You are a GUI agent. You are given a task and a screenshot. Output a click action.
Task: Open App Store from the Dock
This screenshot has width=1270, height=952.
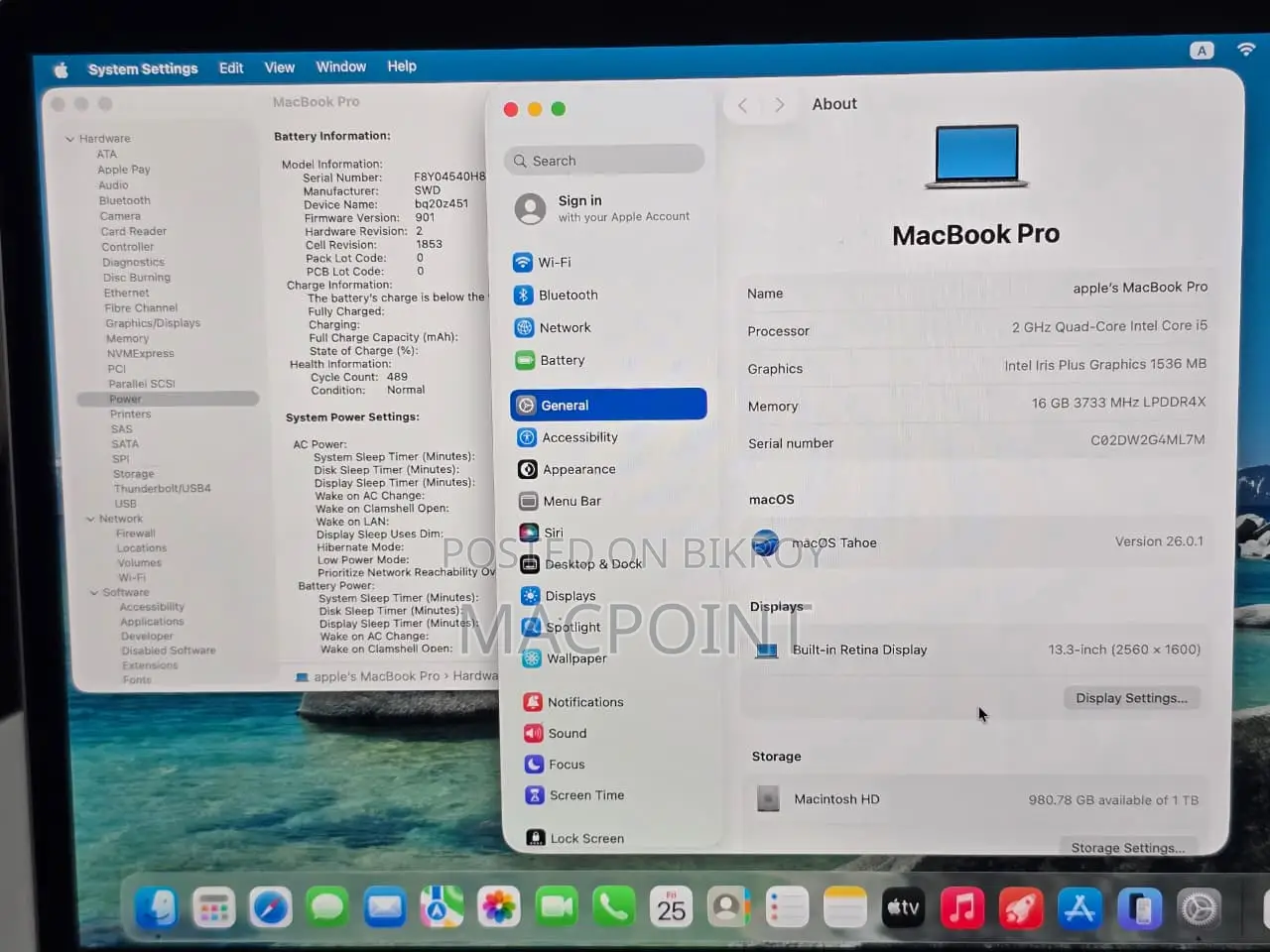pyautogui.click(x=1079, y=908)
